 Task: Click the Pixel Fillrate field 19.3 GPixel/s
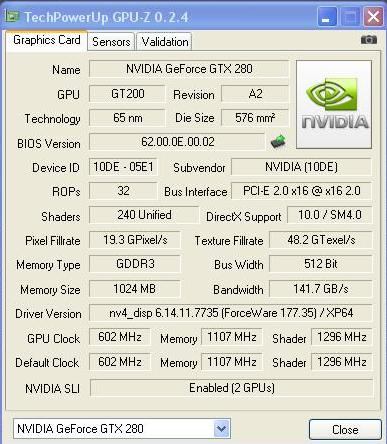[x=135, y=240]
